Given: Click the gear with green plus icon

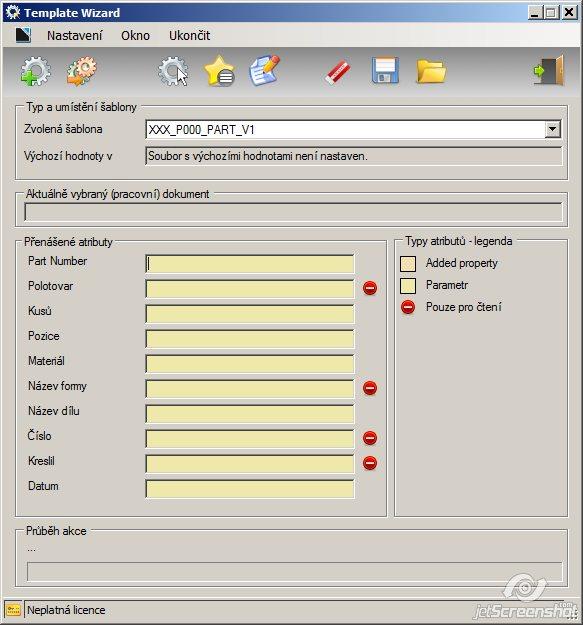Looking at the screenshot, I should (x=35, y=71).
